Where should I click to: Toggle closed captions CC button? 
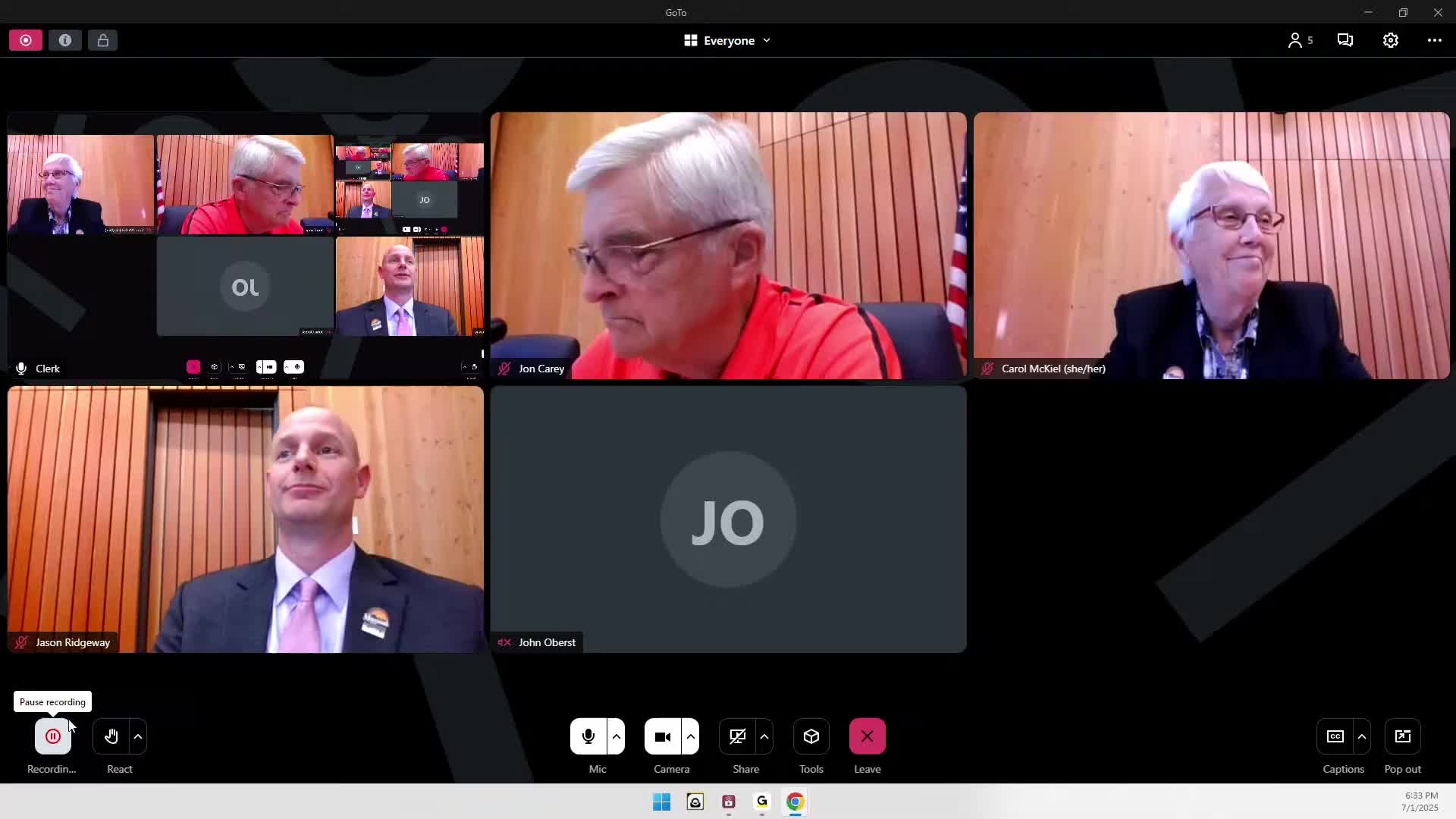1335,736
